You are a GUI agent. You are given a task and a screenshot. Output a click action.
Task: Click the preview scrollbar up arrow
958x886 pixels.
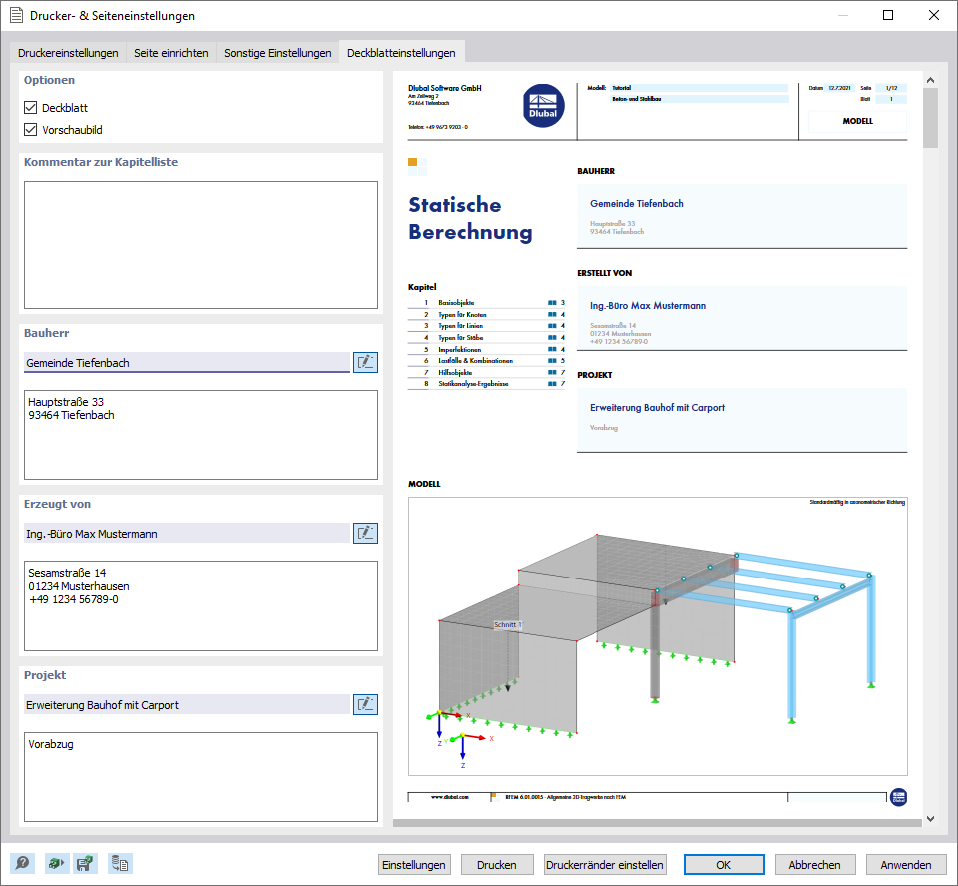(x=931, y=79)
